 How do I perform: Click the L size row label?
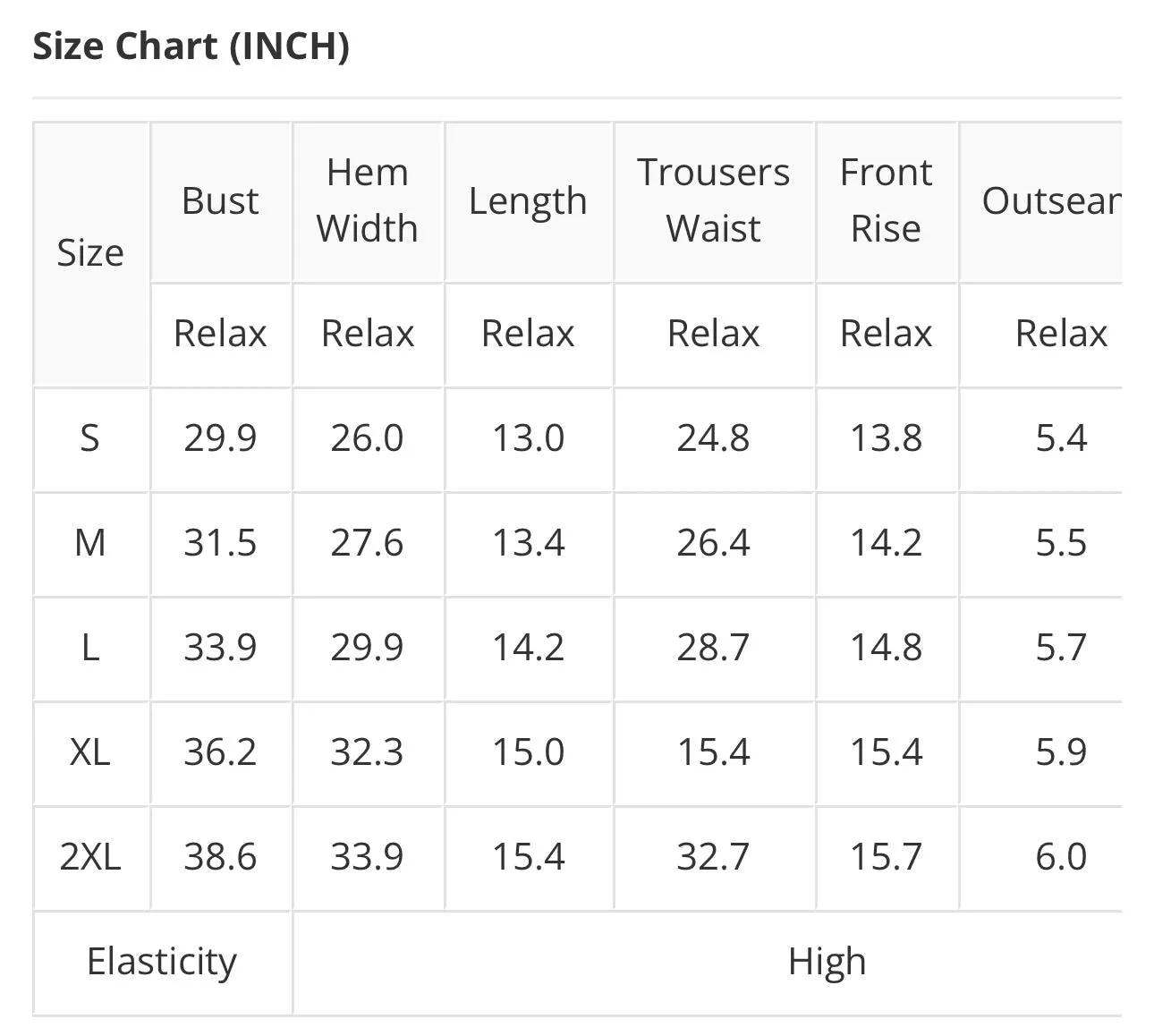coord(90,648)
